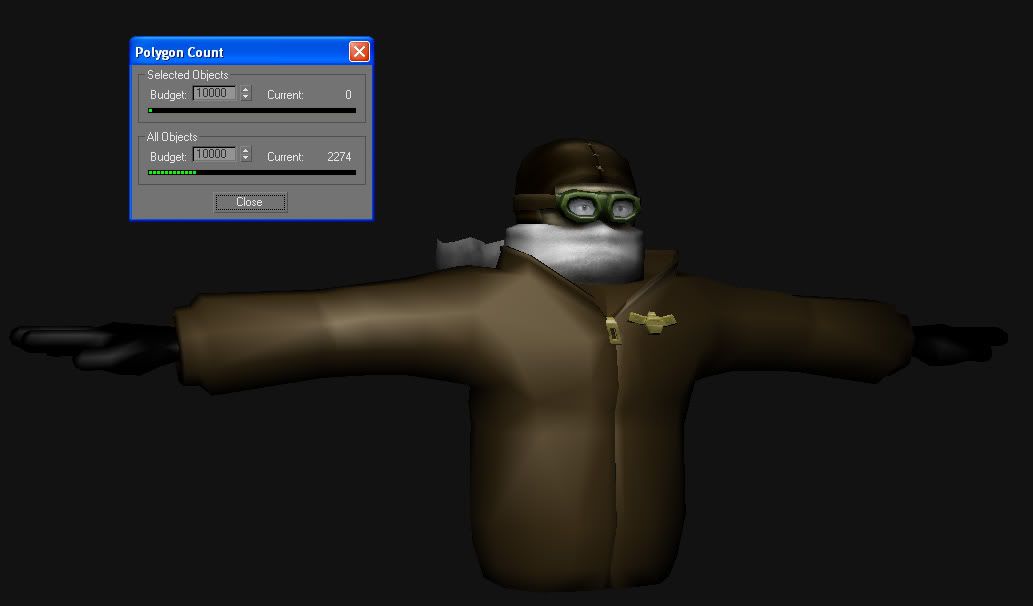Increase the All Objects budget spinner
This screenshot has width=1033, height=606.
(x=246, y=152)
